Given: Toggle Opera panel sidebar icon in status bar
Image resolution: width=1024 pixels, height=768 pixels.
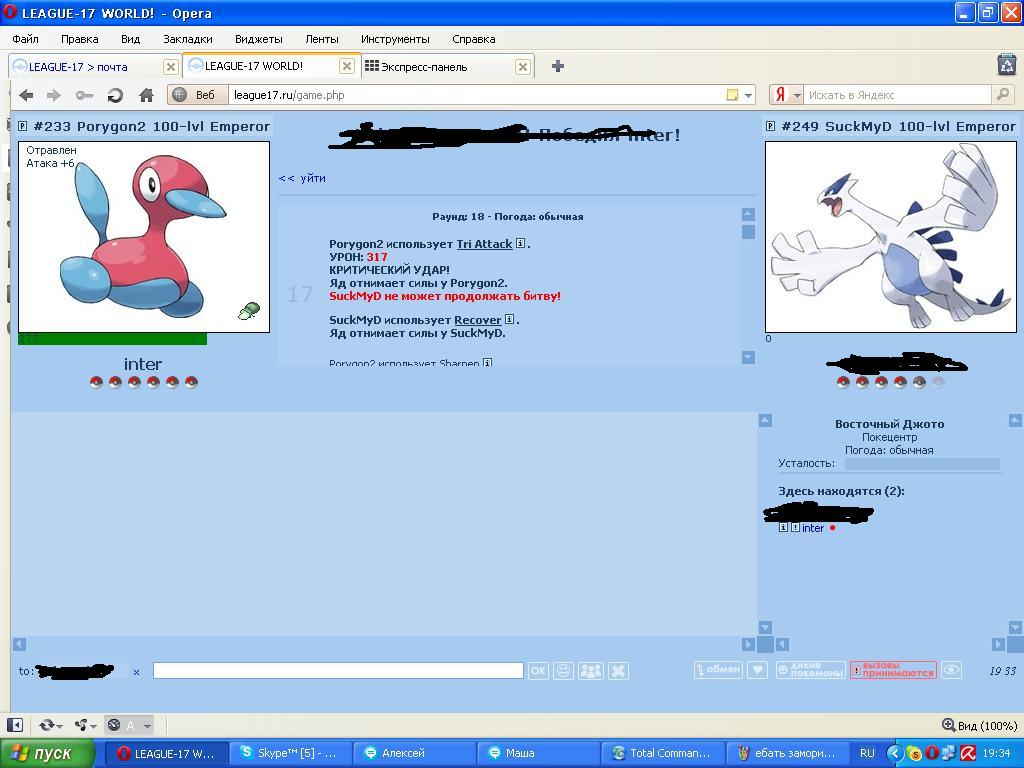Looking at the screenshot, I should pos(15,725).
